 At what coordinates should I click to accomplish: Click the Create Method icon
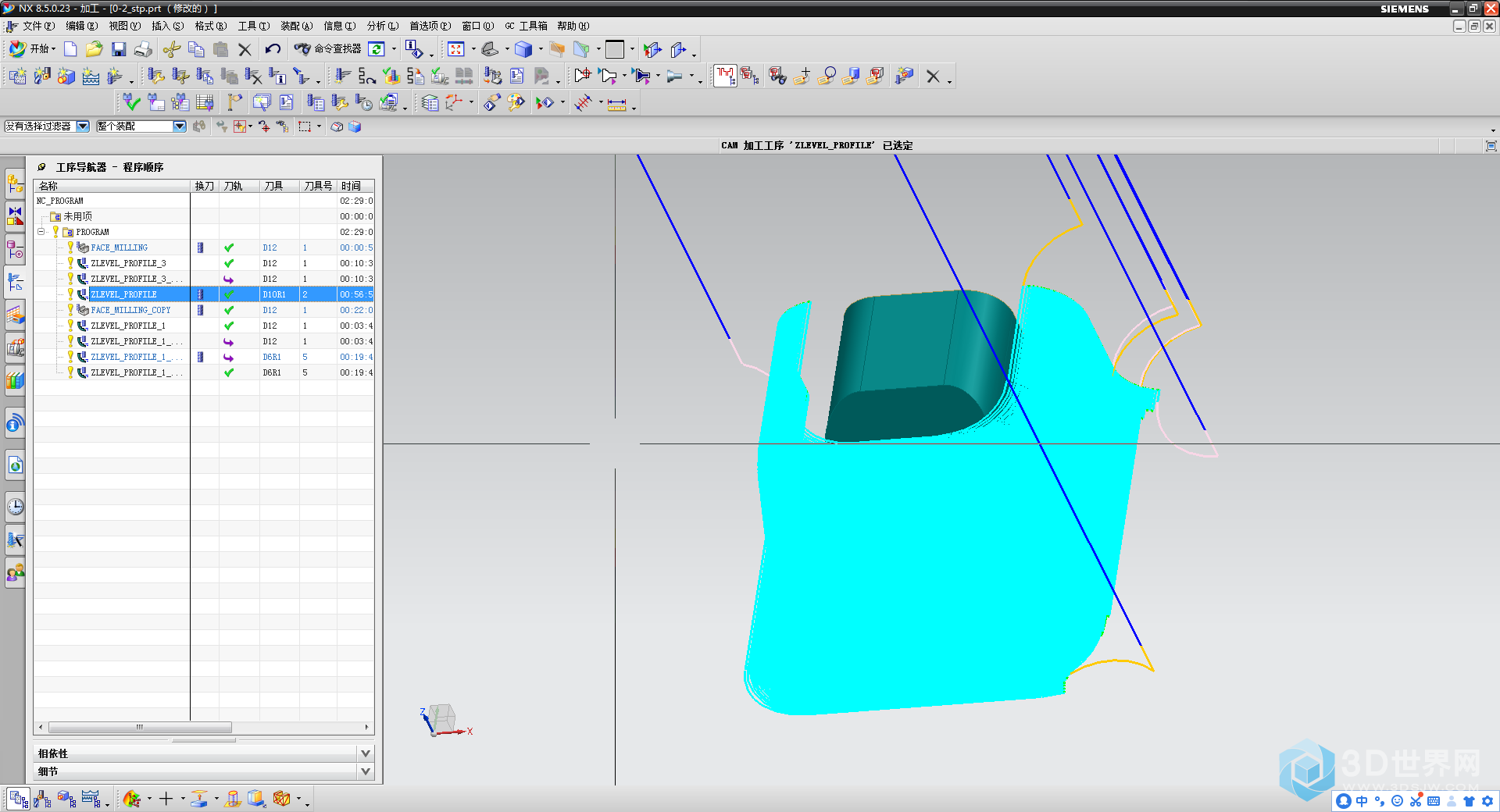coord(91,76)
